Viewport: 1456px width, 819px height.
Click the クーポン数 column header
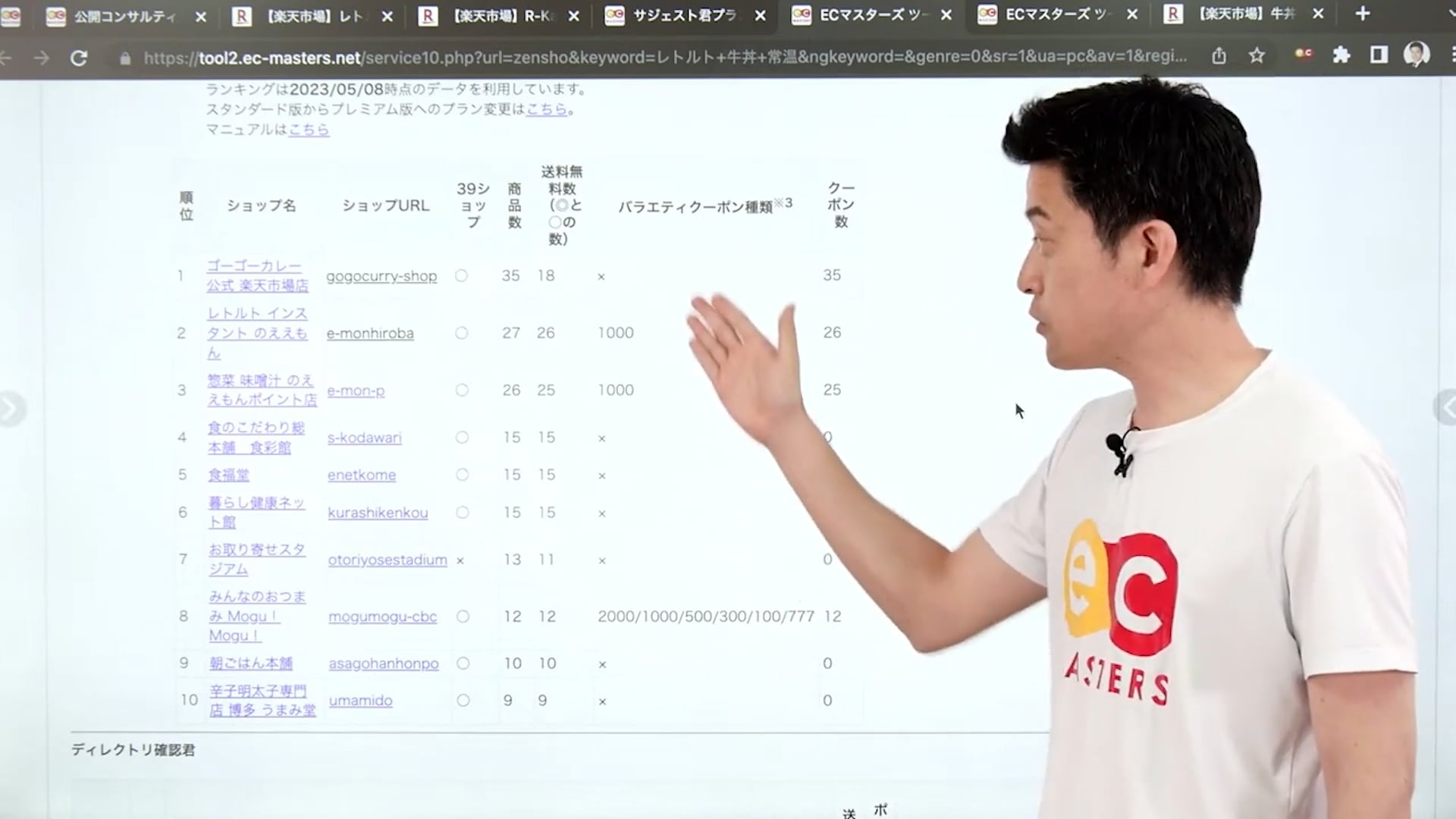click(x=841, y=205)
